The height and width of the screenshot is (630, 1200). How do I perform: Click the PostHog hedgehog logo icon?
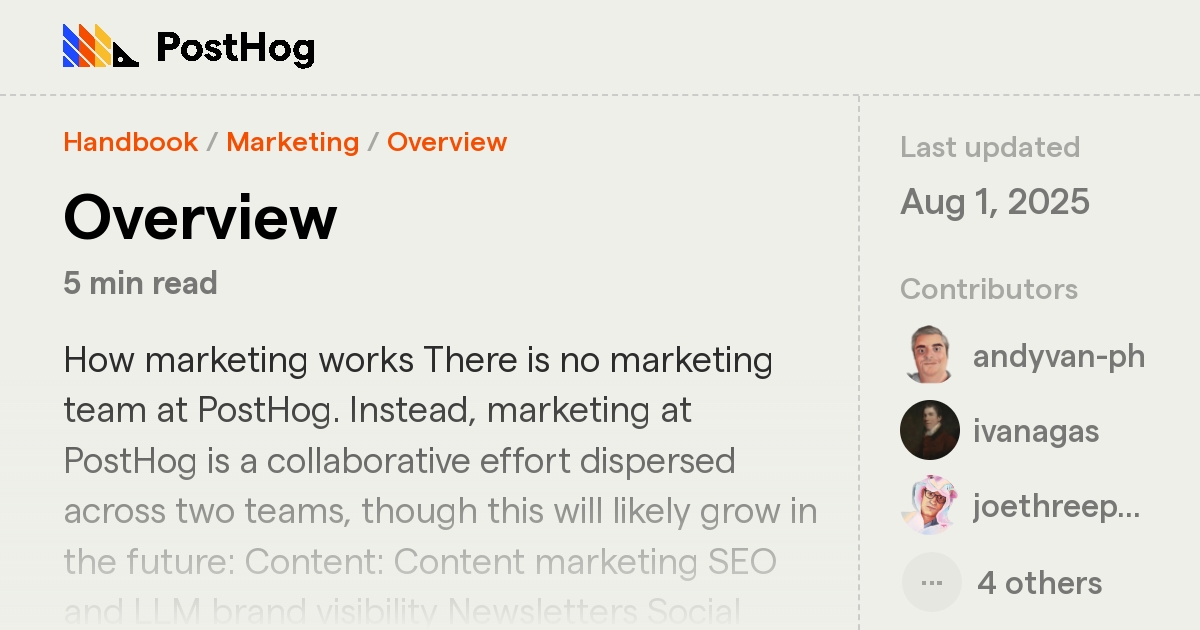[101, 46]
